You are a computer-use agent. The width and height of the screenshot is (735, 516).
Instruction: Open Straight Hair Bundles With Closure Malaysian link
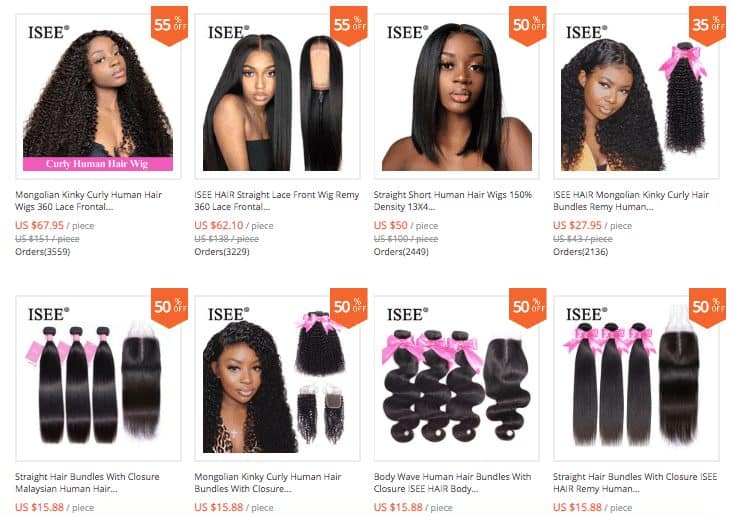click(x=87, y=482)
